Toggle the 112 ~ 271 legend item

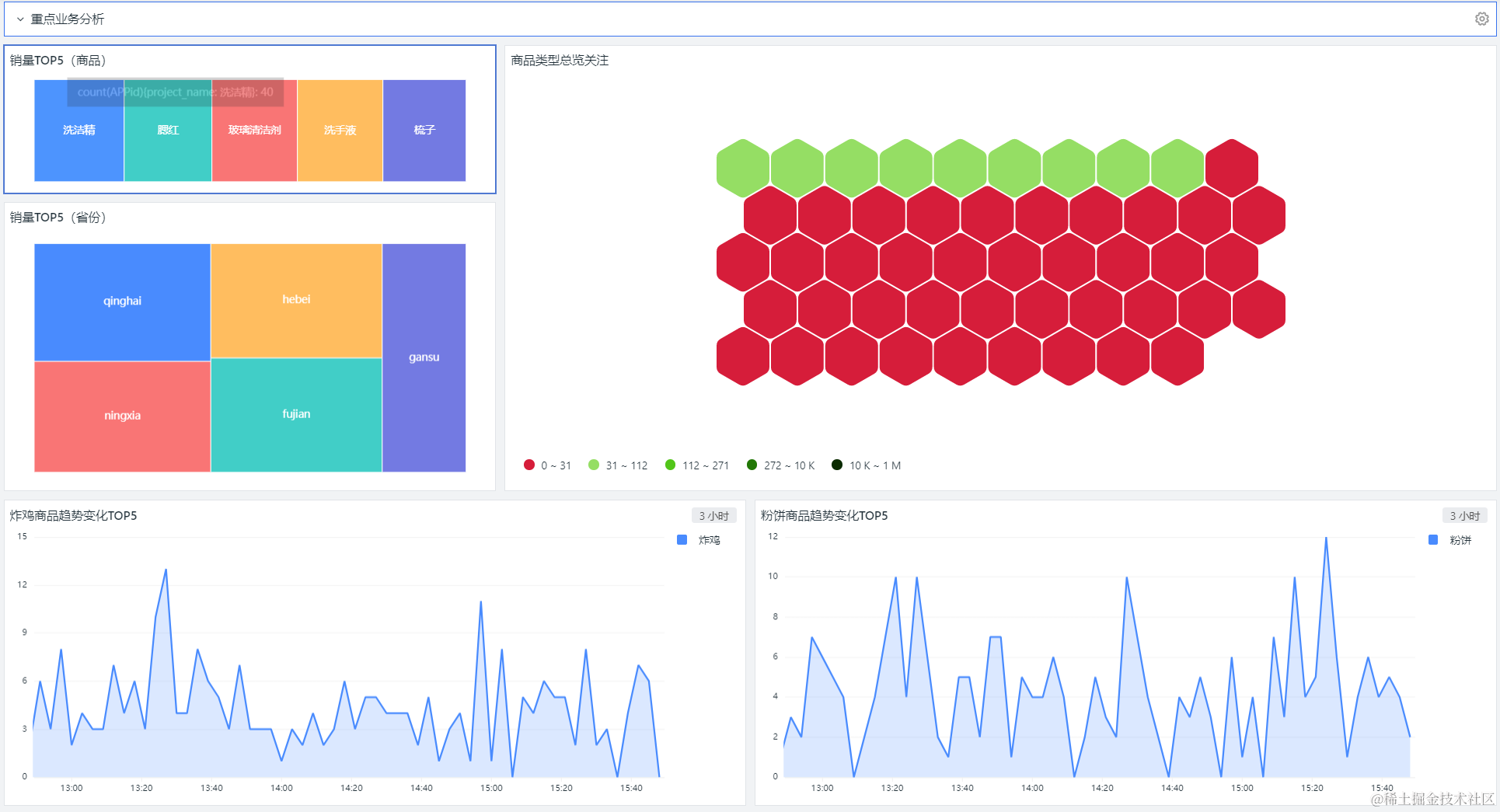point(697,465)
